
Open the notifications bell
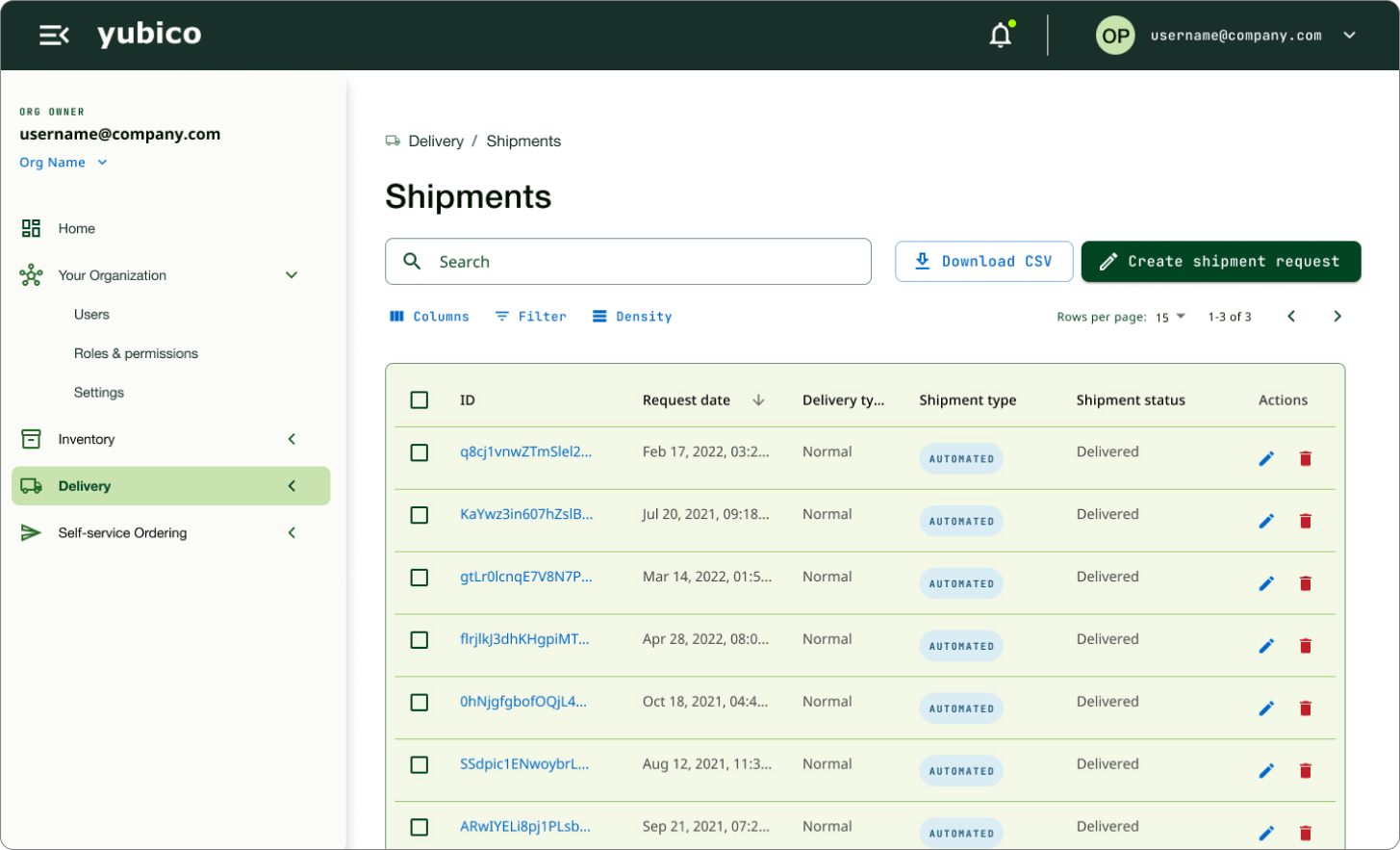pos(1001,36)
